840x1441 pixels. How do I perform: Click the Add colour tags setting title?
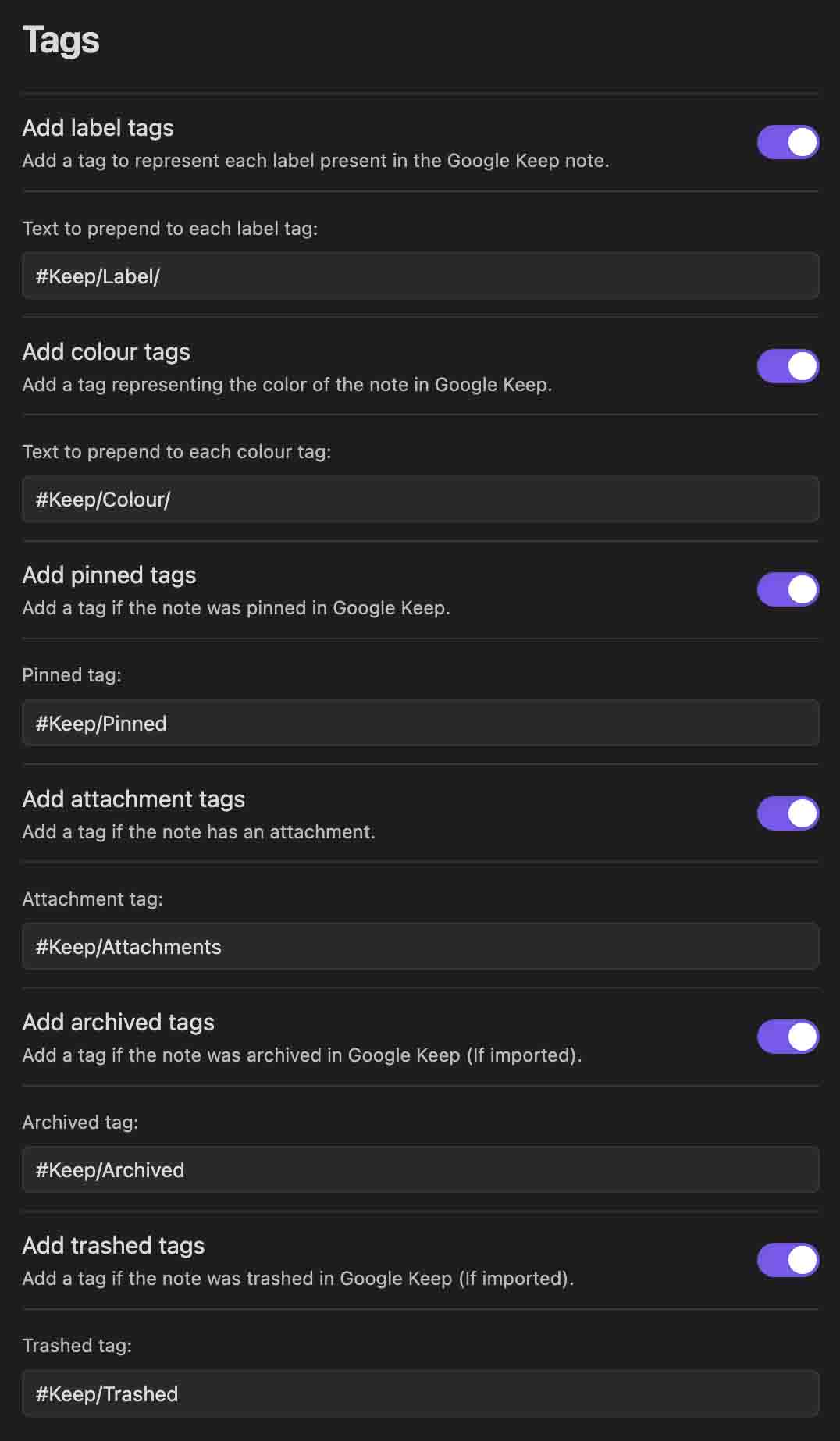106,352
